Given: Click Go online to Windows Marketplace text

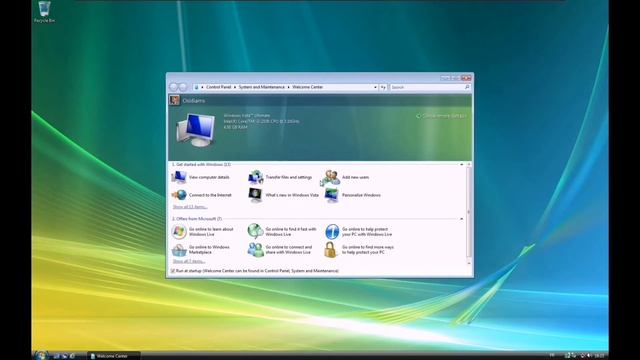Looking at the screenshot, I should pyautogui.click(x=209, y=250).
